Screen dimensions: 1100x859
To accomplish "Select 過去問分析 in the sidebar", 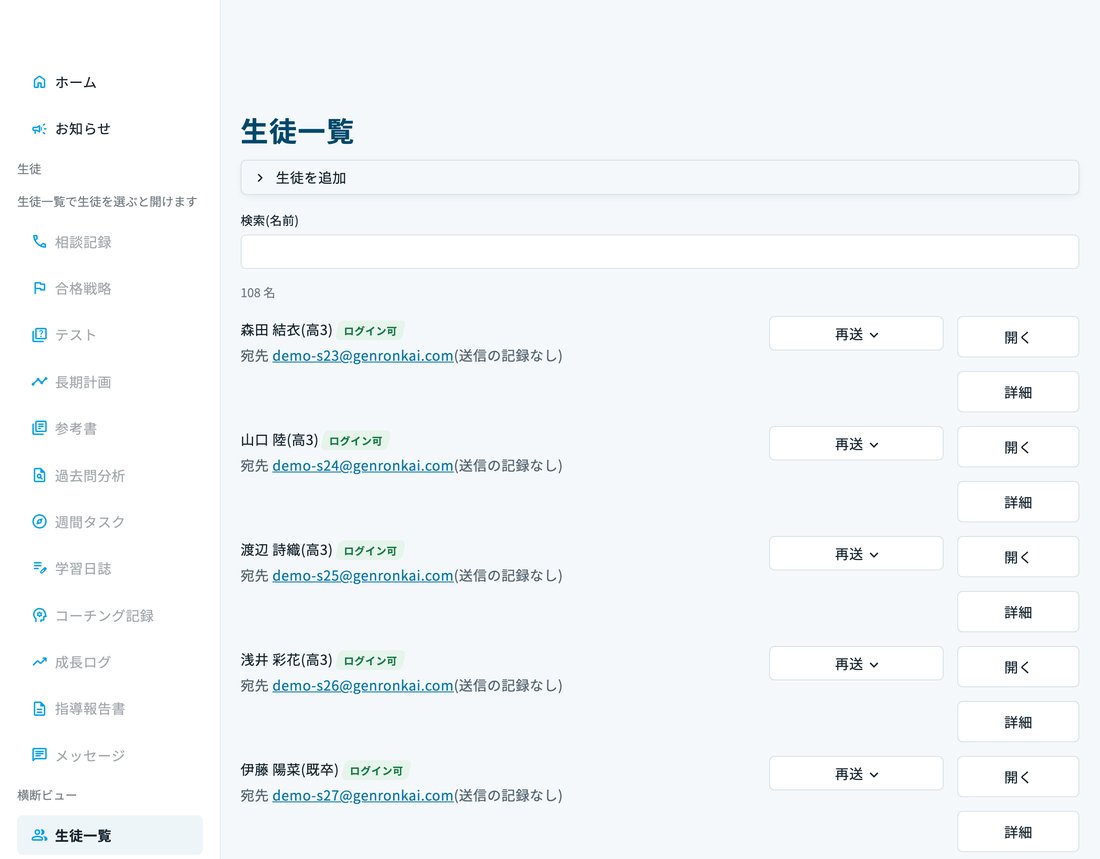I will tap(110, 475).
